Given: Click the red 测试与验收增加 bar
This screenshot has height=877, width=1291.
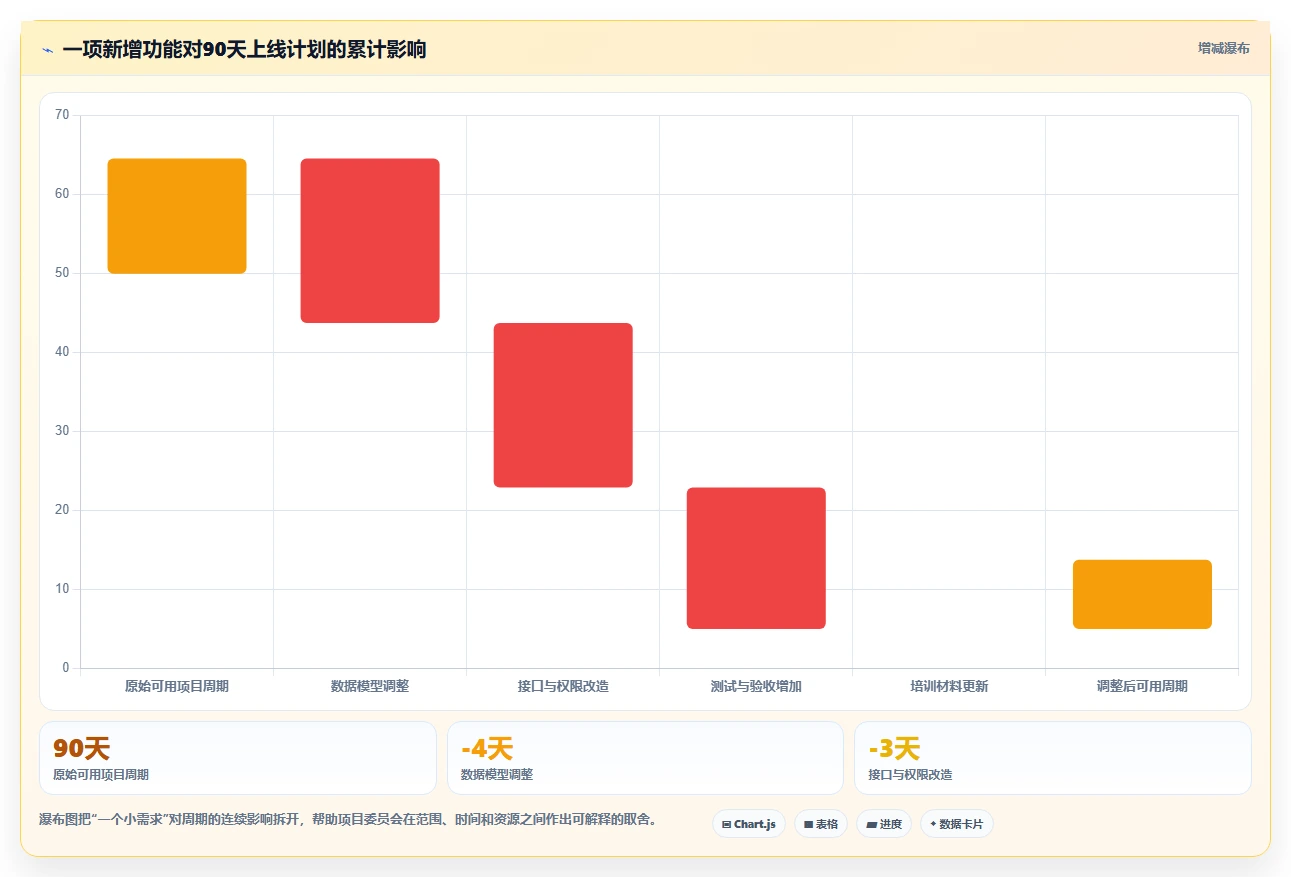Looking at the screenshot, I should coord(756,558).
